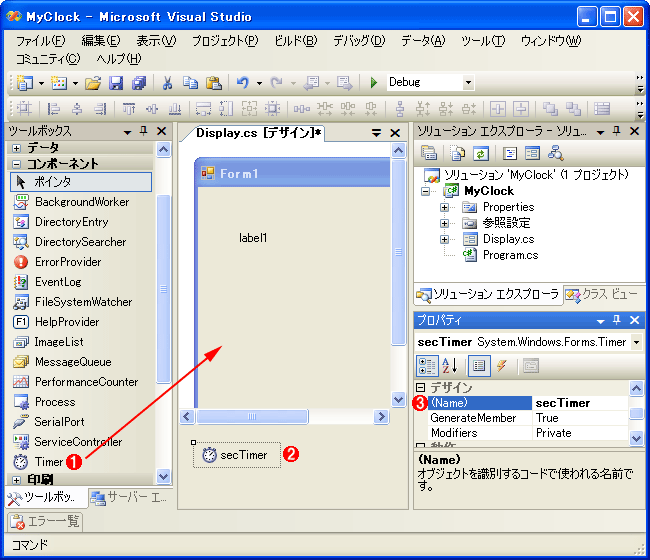650x560 pixels.
Task: Toggle the Properties list button
Action: (479, 366)
